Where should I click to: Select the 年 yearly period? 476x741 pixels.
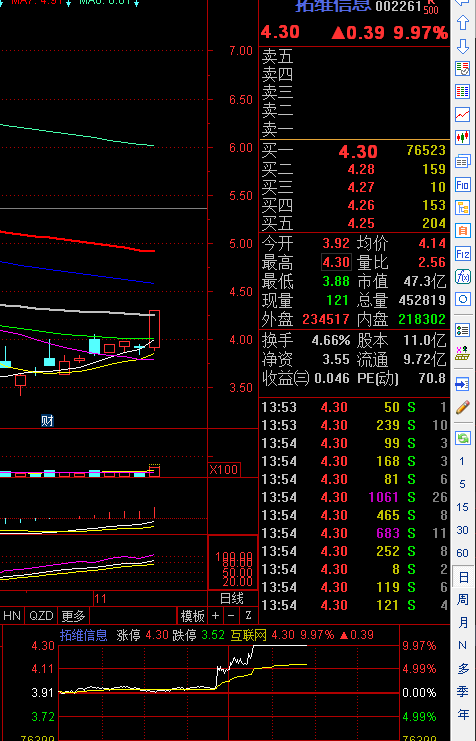(463, 715)
